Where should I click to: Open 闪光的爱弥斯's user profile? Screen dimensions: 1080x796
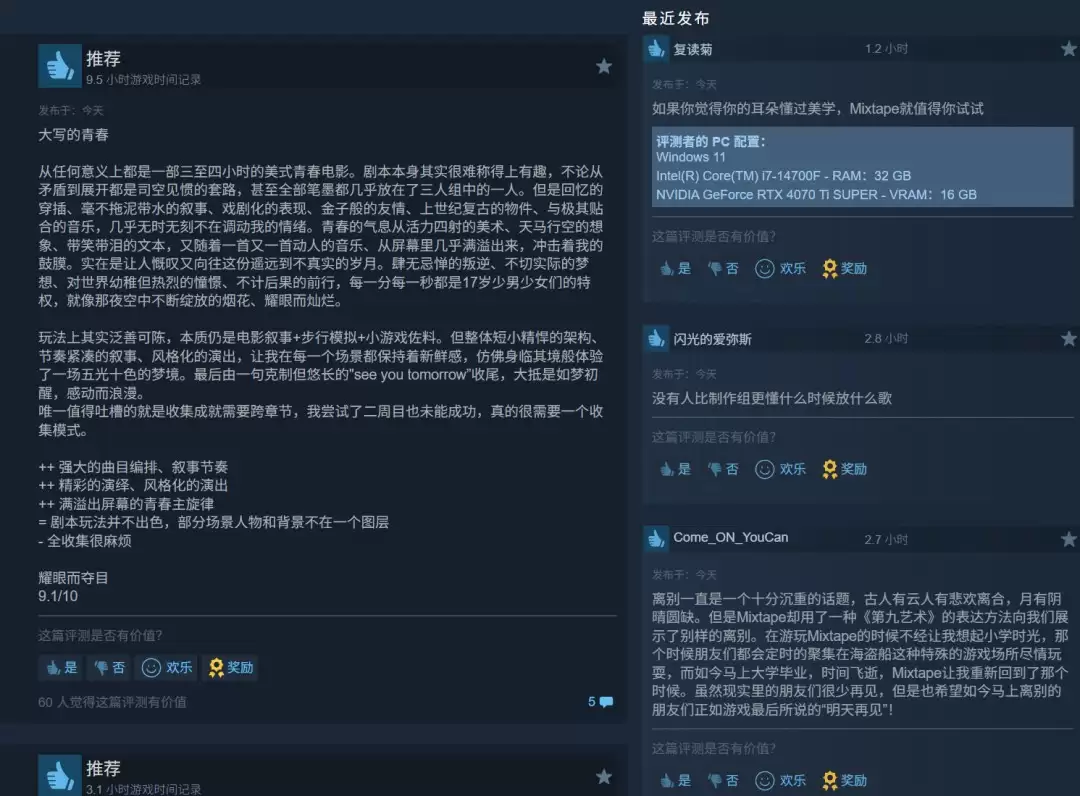click(712, 339)
